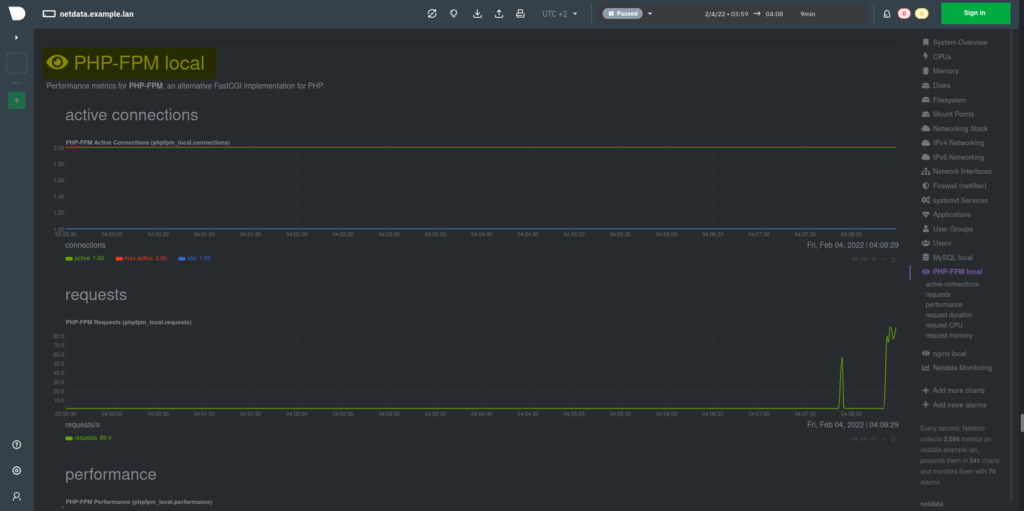The height and width of the screenshot is (511, 1024).
Task: Click the green add space plus button
Action: click(x=16, y=100)
